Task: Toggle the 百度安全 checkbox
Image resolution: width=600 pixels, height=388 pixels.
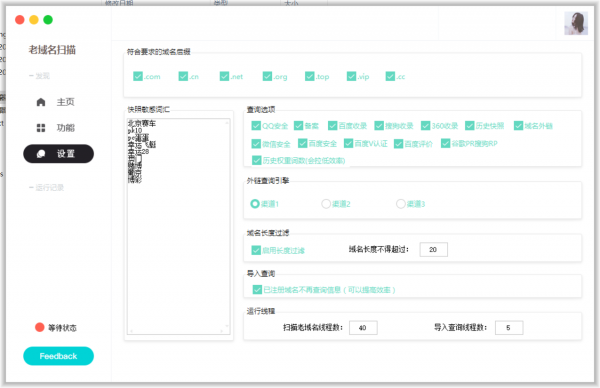Action: point(302,143)
